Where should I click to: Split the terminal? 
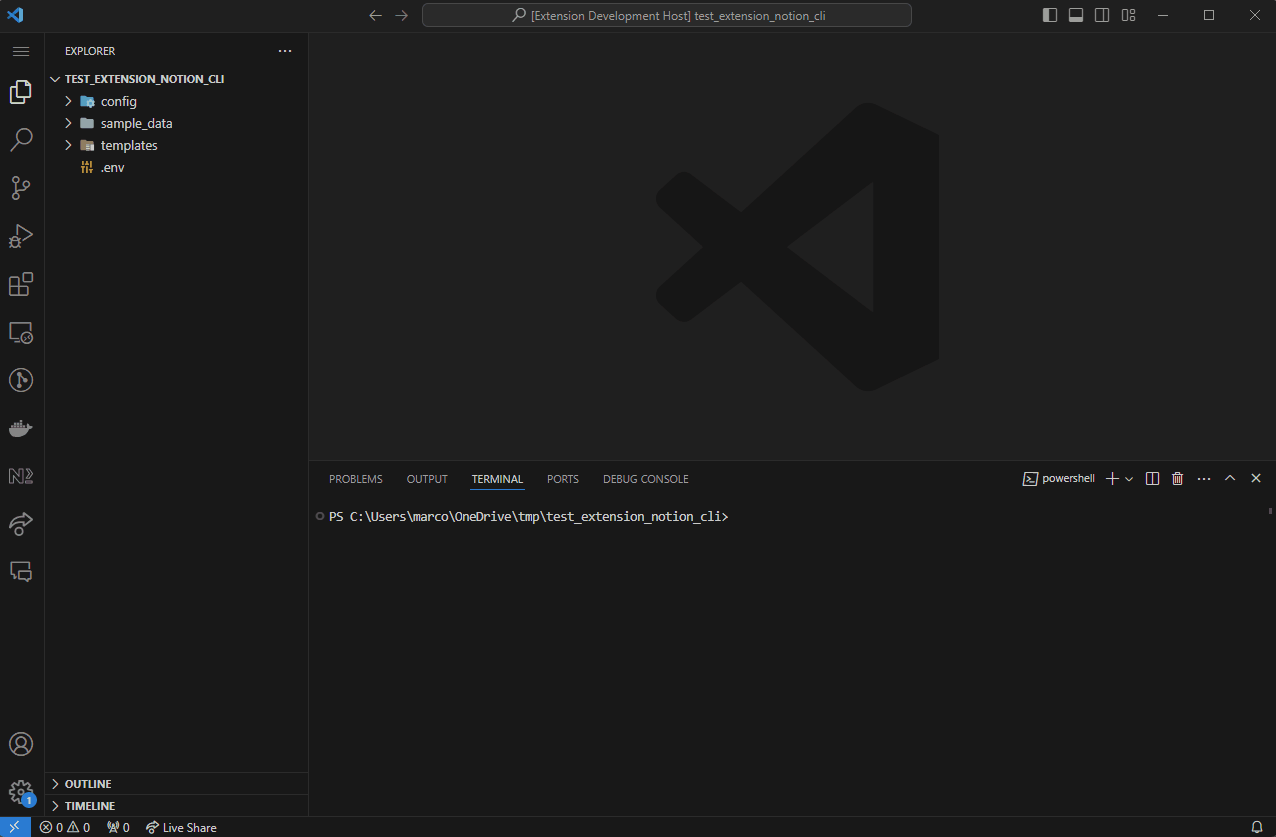click(x=1152, y=479)
